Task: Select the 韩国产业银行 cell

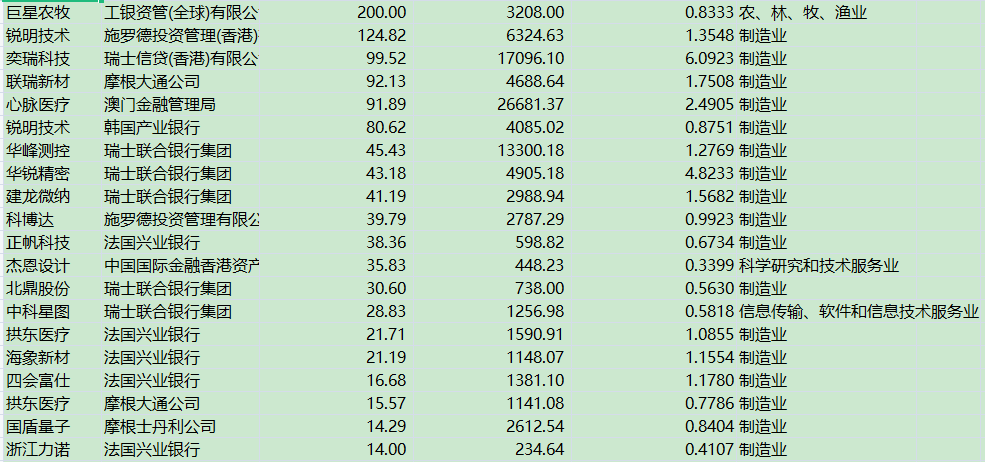Action: click(x=152, y=127)
